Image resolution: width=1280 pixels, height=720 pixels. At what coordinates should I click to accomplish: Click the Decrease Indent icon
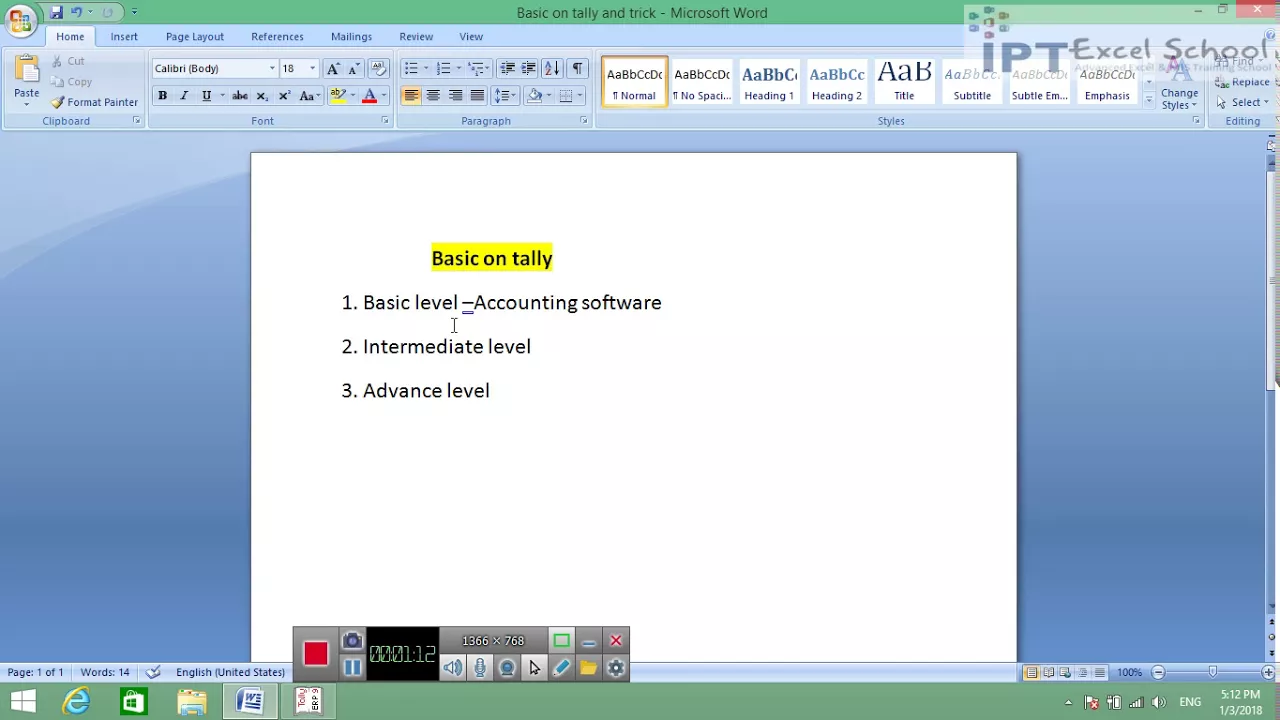tap(507, 69)
